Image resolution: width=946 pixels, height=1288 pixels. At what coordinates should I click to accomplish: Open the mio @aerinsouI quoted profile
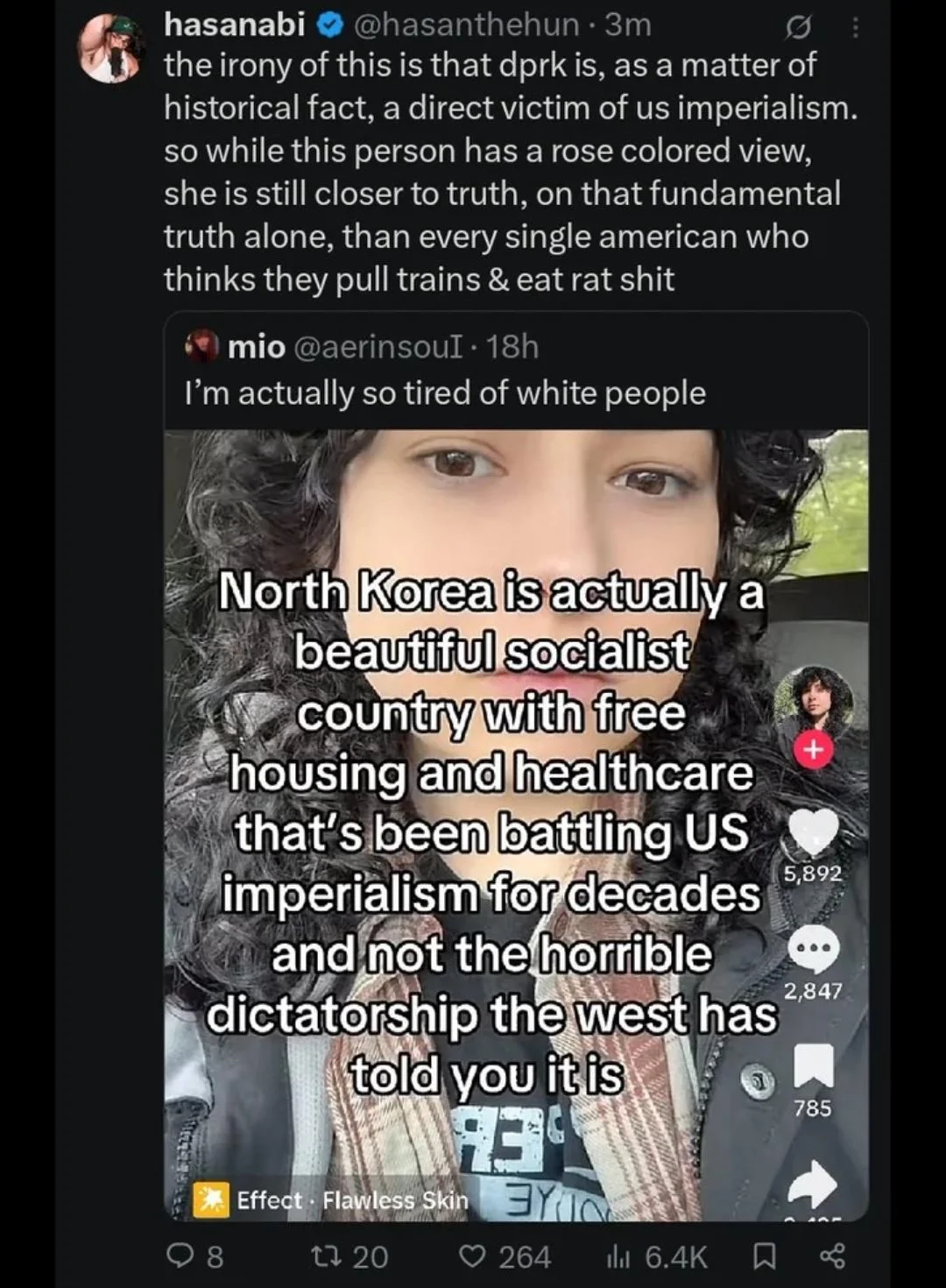pyautogui.click(x=362, y=348)
